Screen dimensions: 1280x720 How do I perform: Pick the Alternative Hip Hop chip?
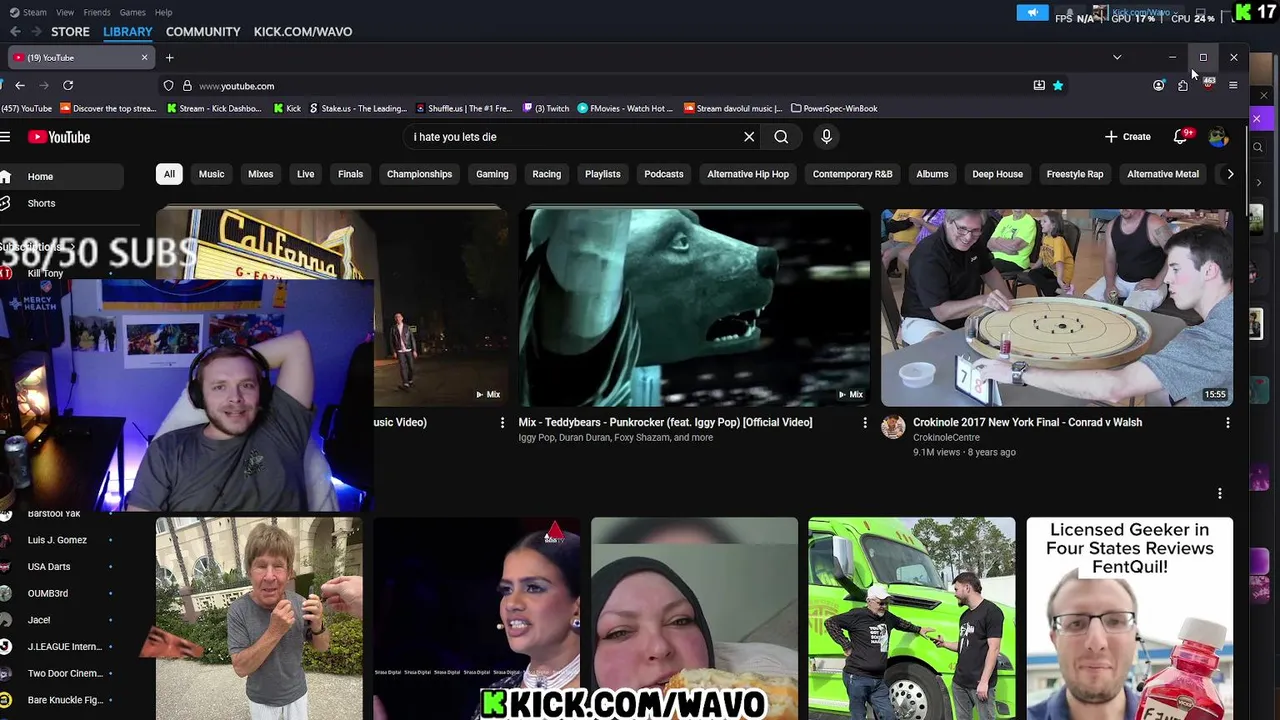click(748, 174)
